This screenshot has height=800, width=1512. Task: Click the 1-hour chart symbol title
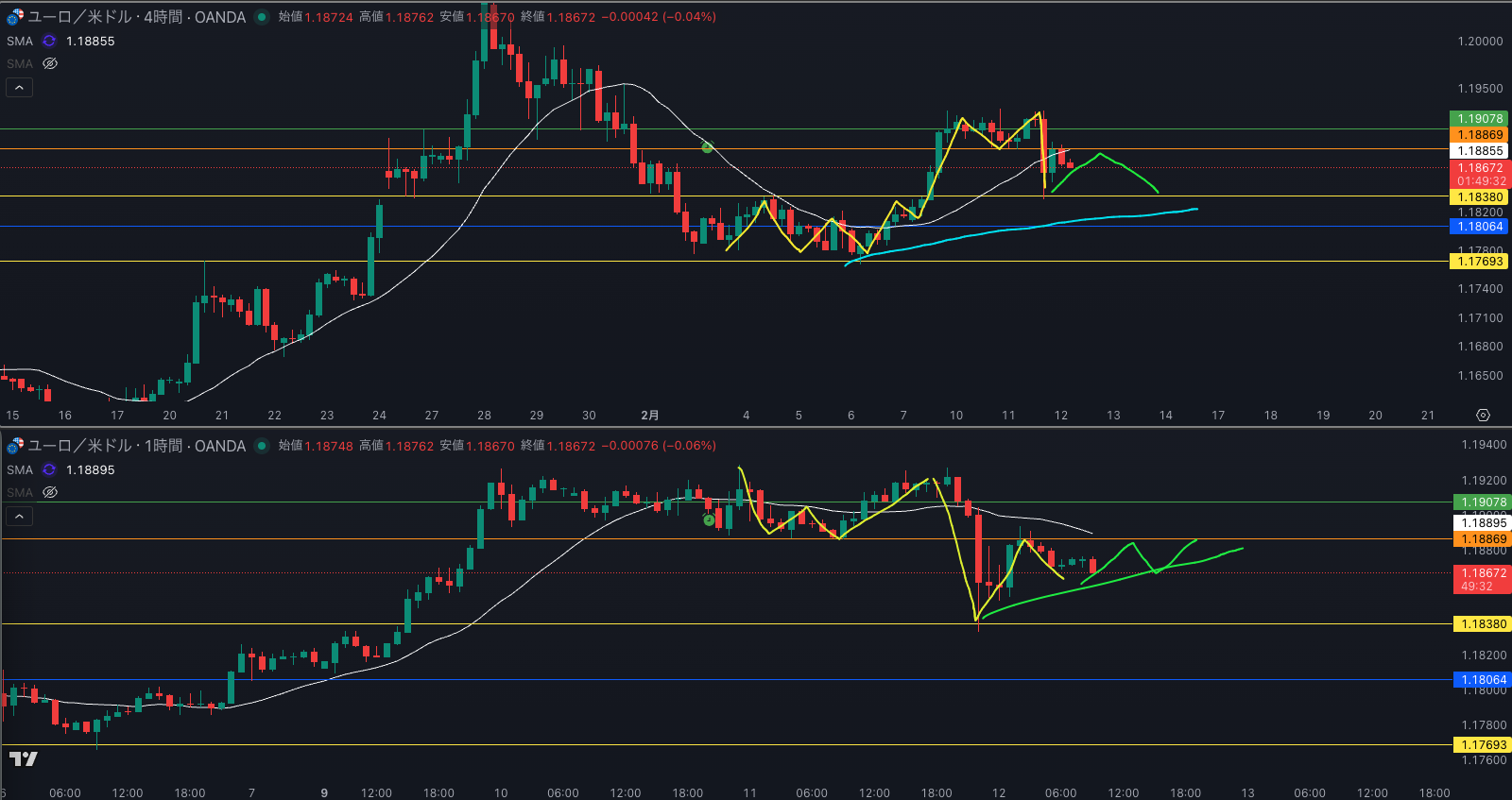pos(137,446)
